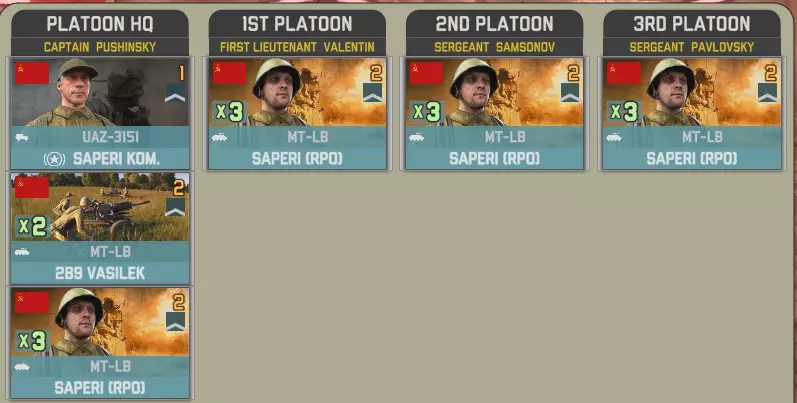
Task: Select the Platoon HQ header
Action: 100,24
